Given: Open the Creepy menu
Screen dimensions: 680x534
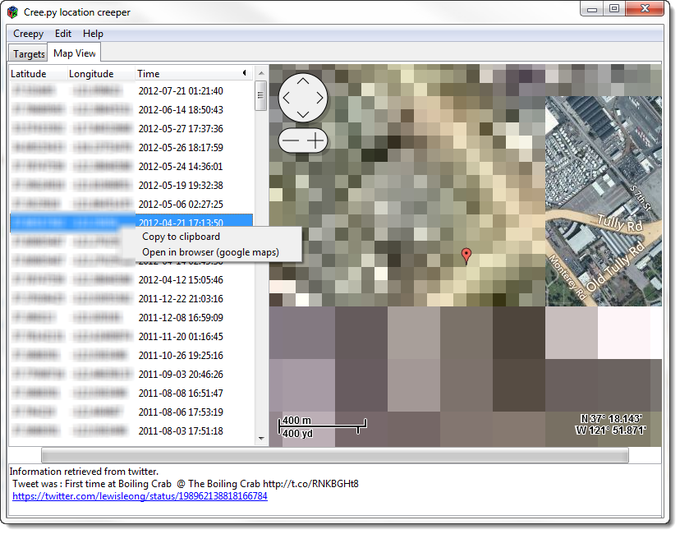Looking at the screenshot, I should pyautogui.click(x=28, y=34).
